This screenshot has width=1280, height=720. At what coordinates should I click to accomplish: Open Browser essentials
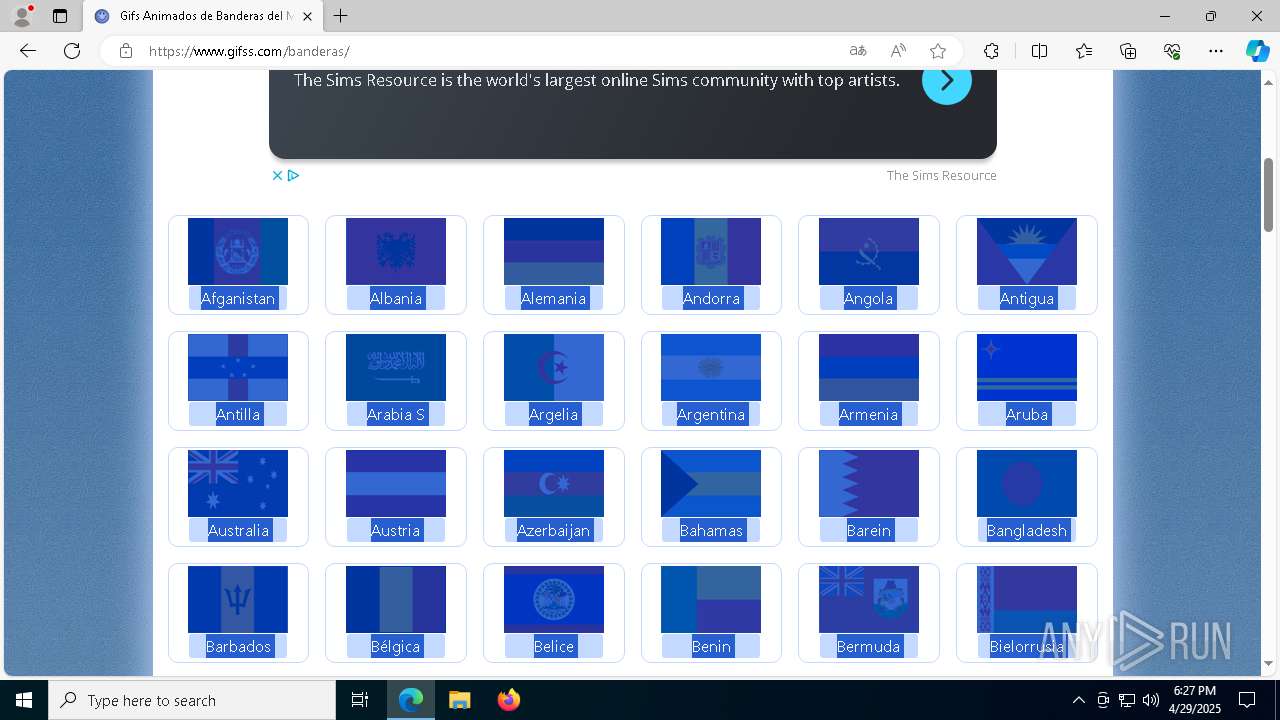point(1172,51)
